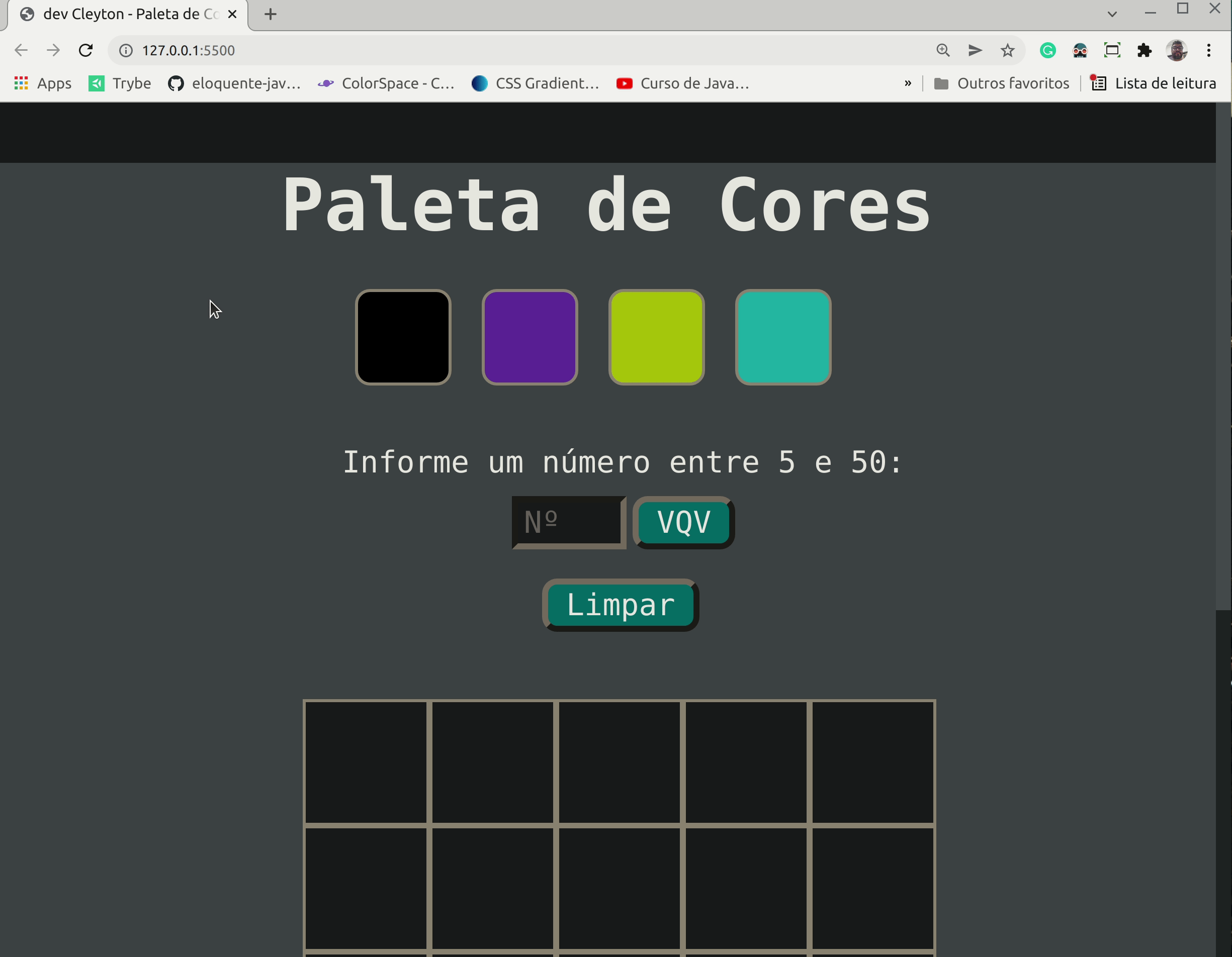Click the Nº number input field
The height and width of the screenshot is (957, 1232).
pyautogui.click(x=568, y=522)
